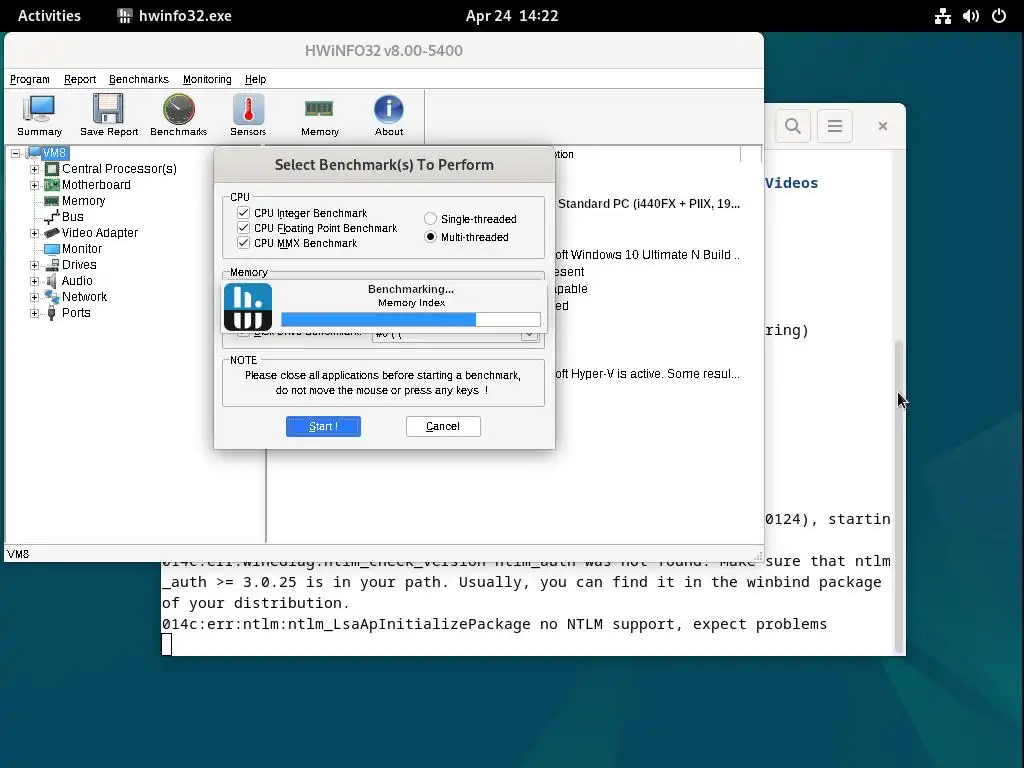Uncheck CPU Floating Point Benchmark

[x=244, y=228]
